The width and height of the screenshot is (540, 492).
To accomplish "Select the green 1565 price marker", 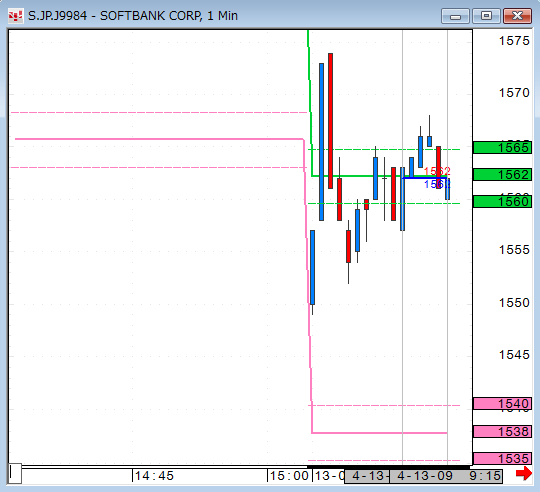I will pyautogui.click(x=502, y=147).
